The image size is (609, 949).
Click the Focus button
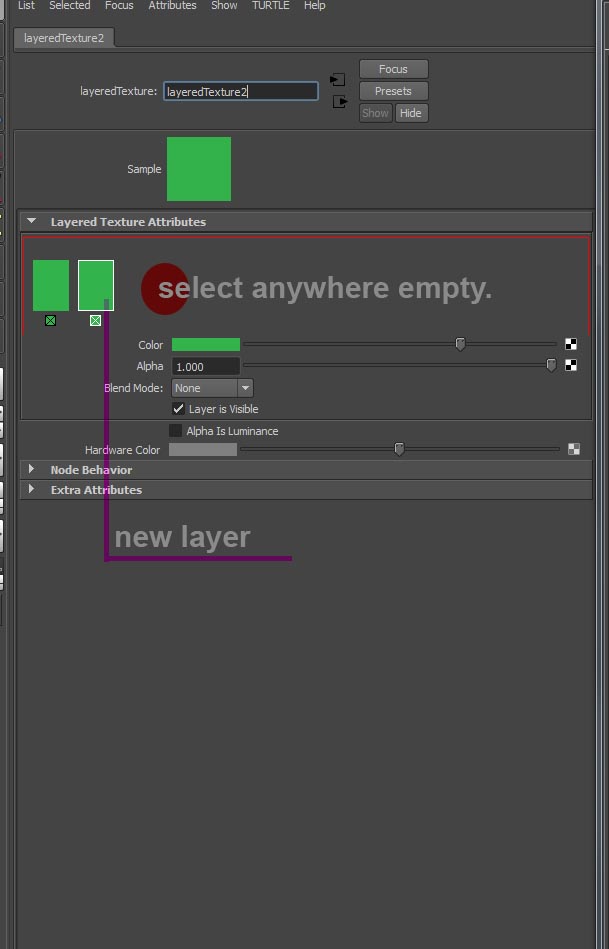tap(393, 69)
